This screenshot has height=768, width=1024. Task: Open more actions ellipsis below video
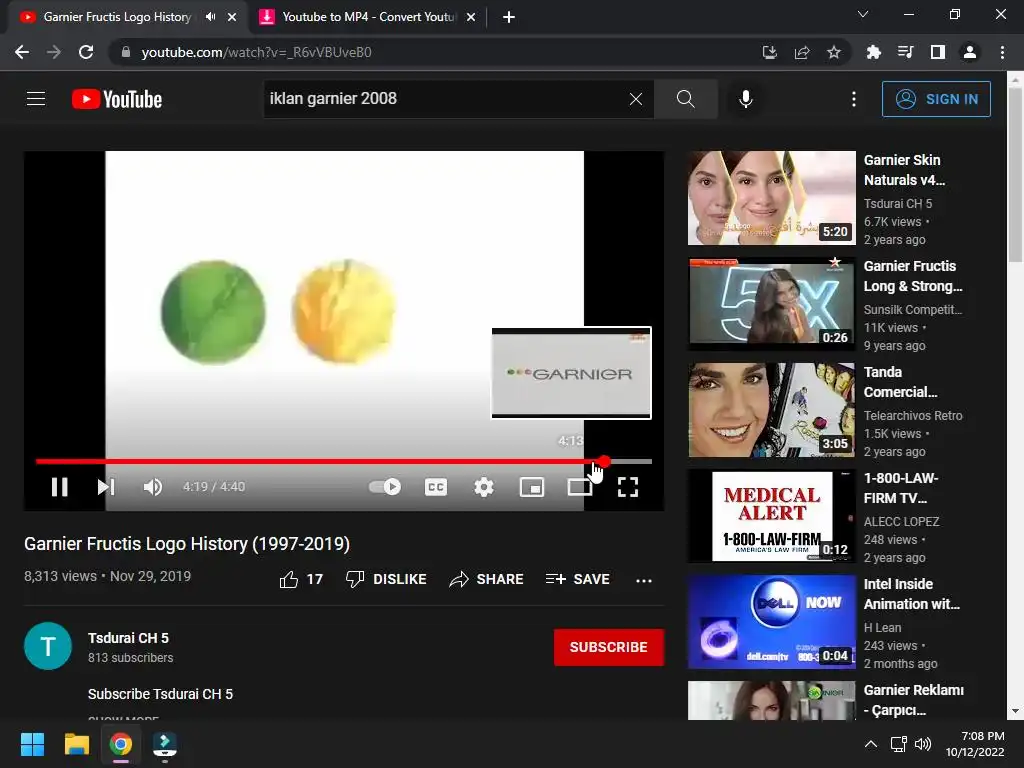coord(644,580)
